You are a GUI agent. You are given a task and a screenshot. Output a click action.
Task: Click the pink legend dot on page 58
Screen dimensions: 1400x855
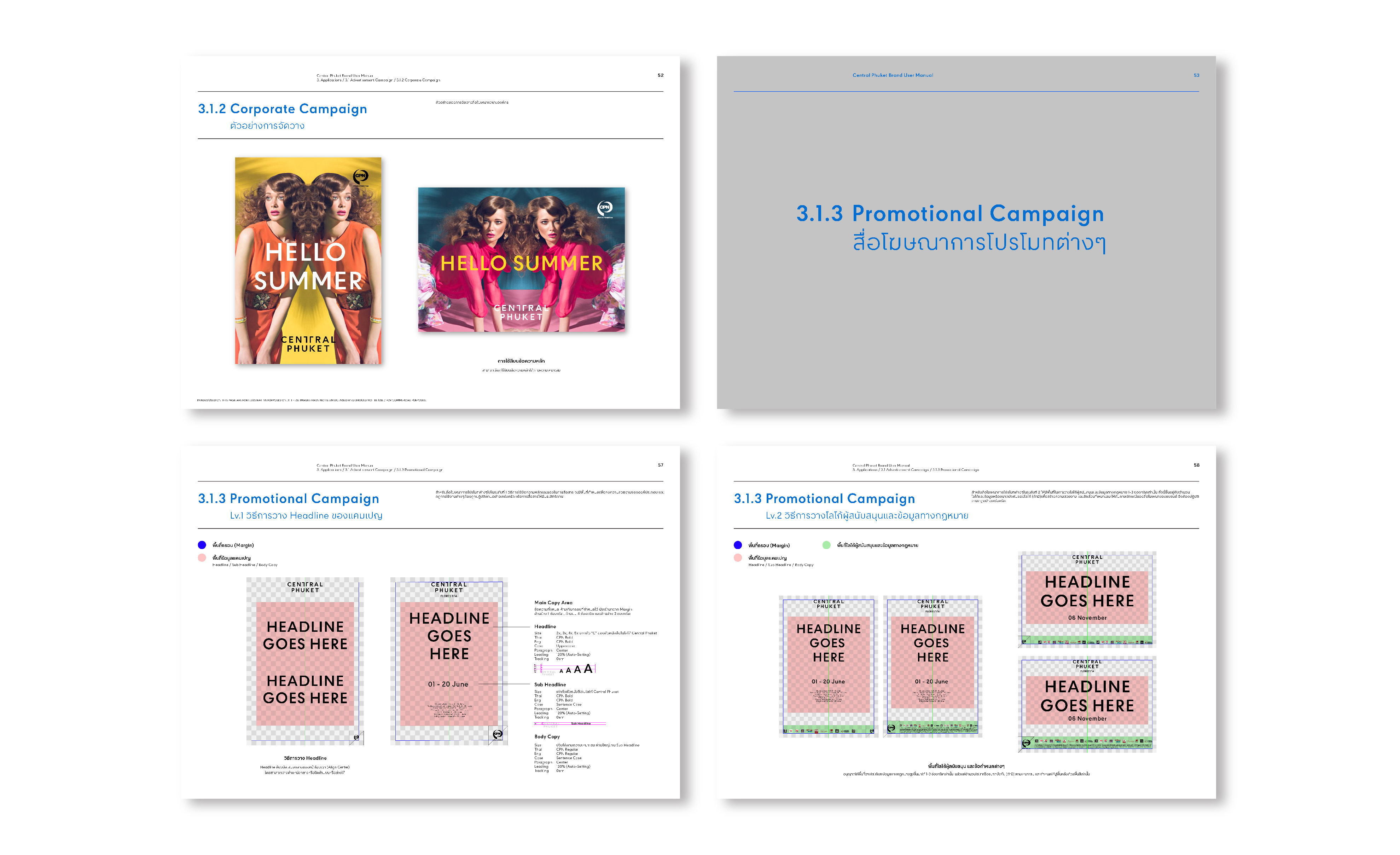pos(738,558)
